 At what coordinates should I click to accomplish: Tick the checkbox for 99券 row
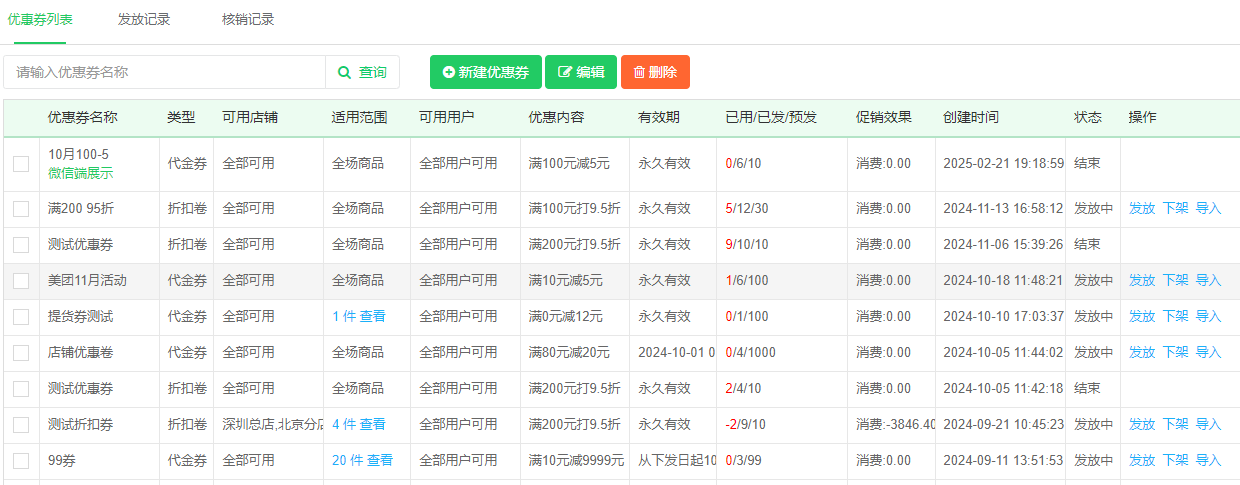pos(21,461)
